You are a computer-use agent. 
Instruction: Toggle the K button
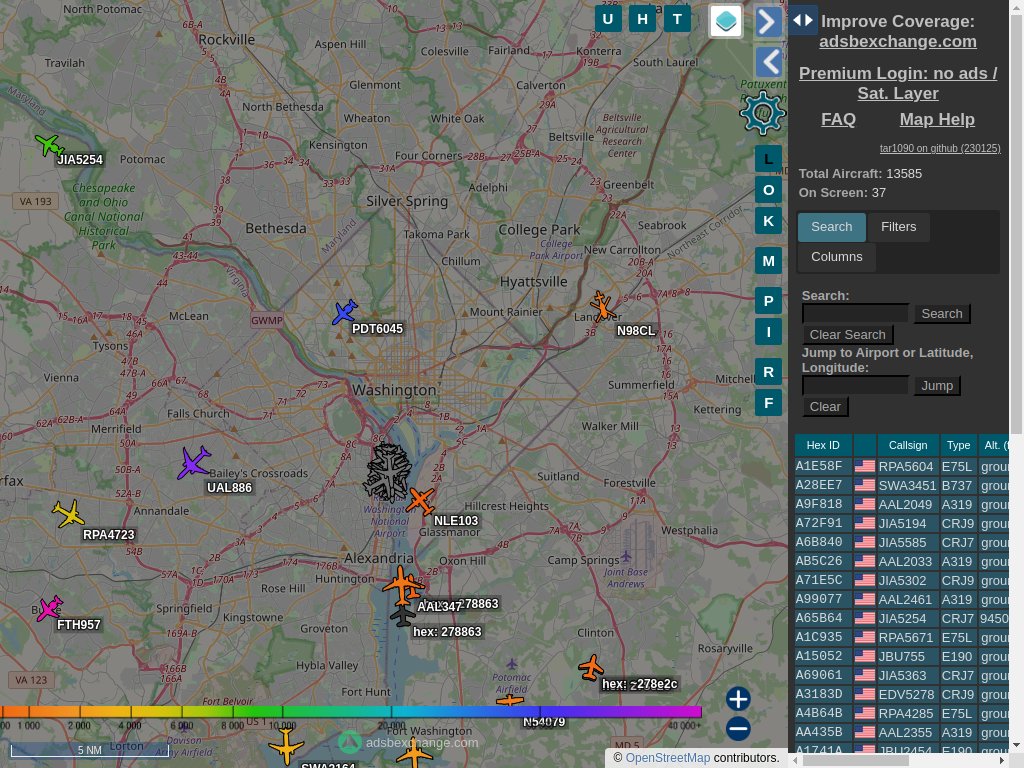pos(769,221)
